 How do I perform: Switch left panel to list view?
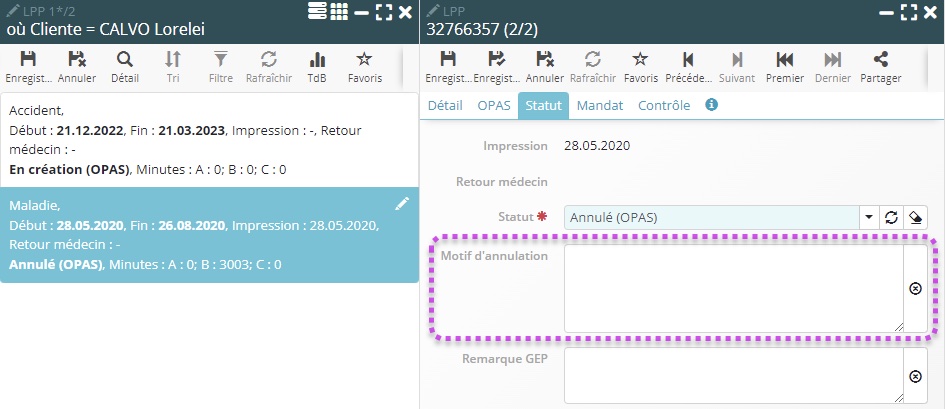coord(317,12)
